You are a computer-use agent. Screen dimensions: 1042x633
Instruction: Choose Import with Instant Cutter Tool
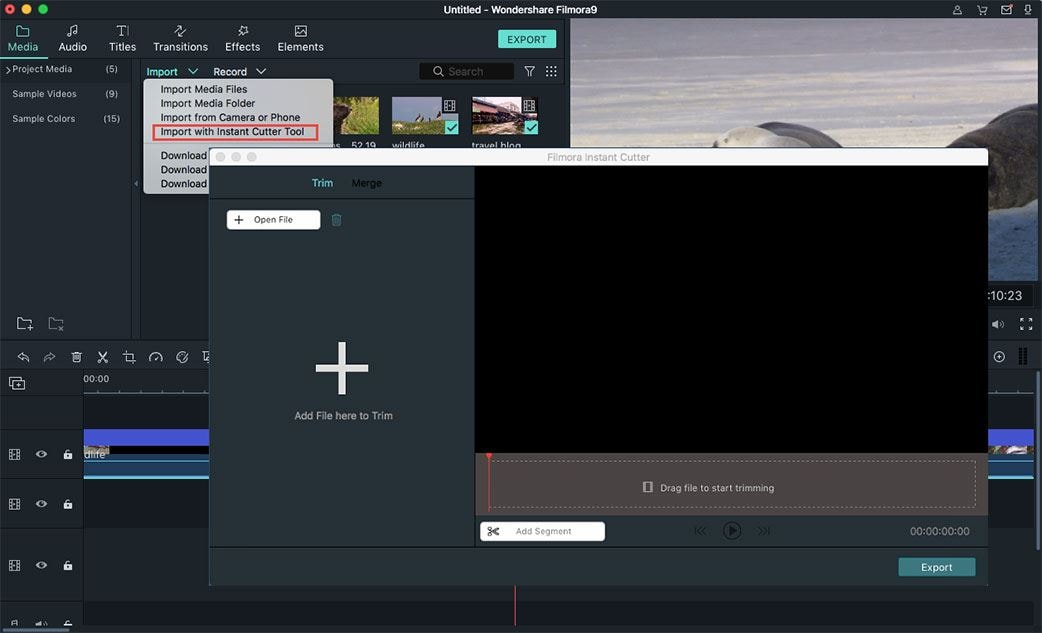[x=235, y=132]
